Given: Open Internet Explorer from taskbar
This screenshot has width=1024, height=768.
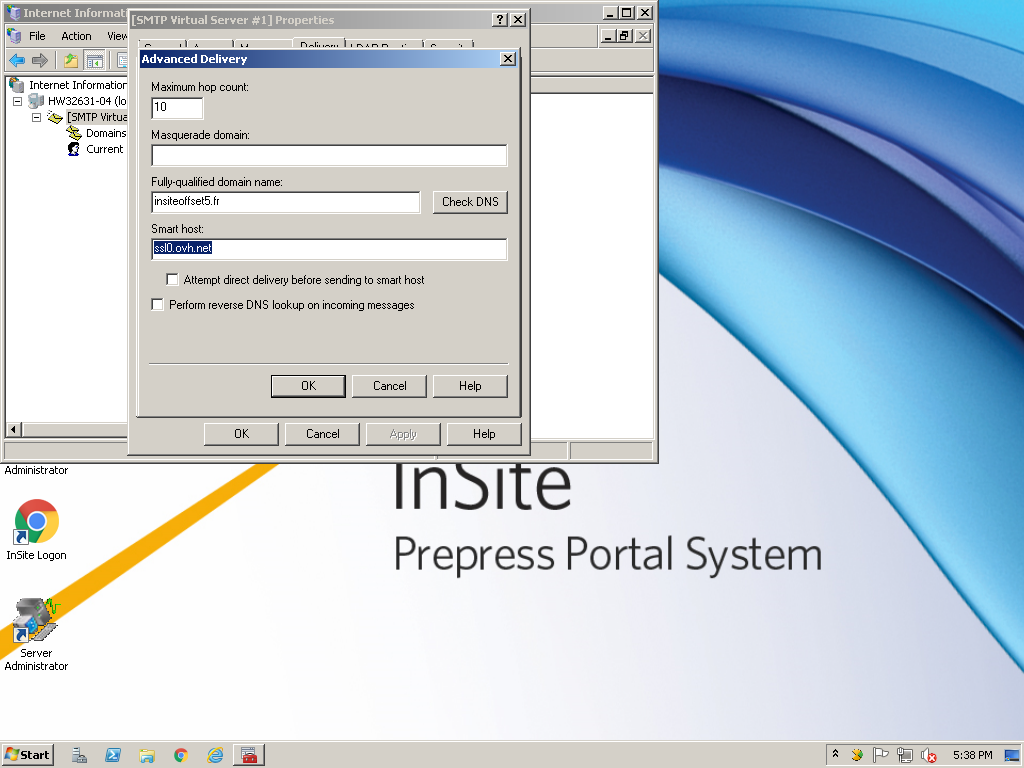Looking at the screenshot, I should (x=215, y=756).
